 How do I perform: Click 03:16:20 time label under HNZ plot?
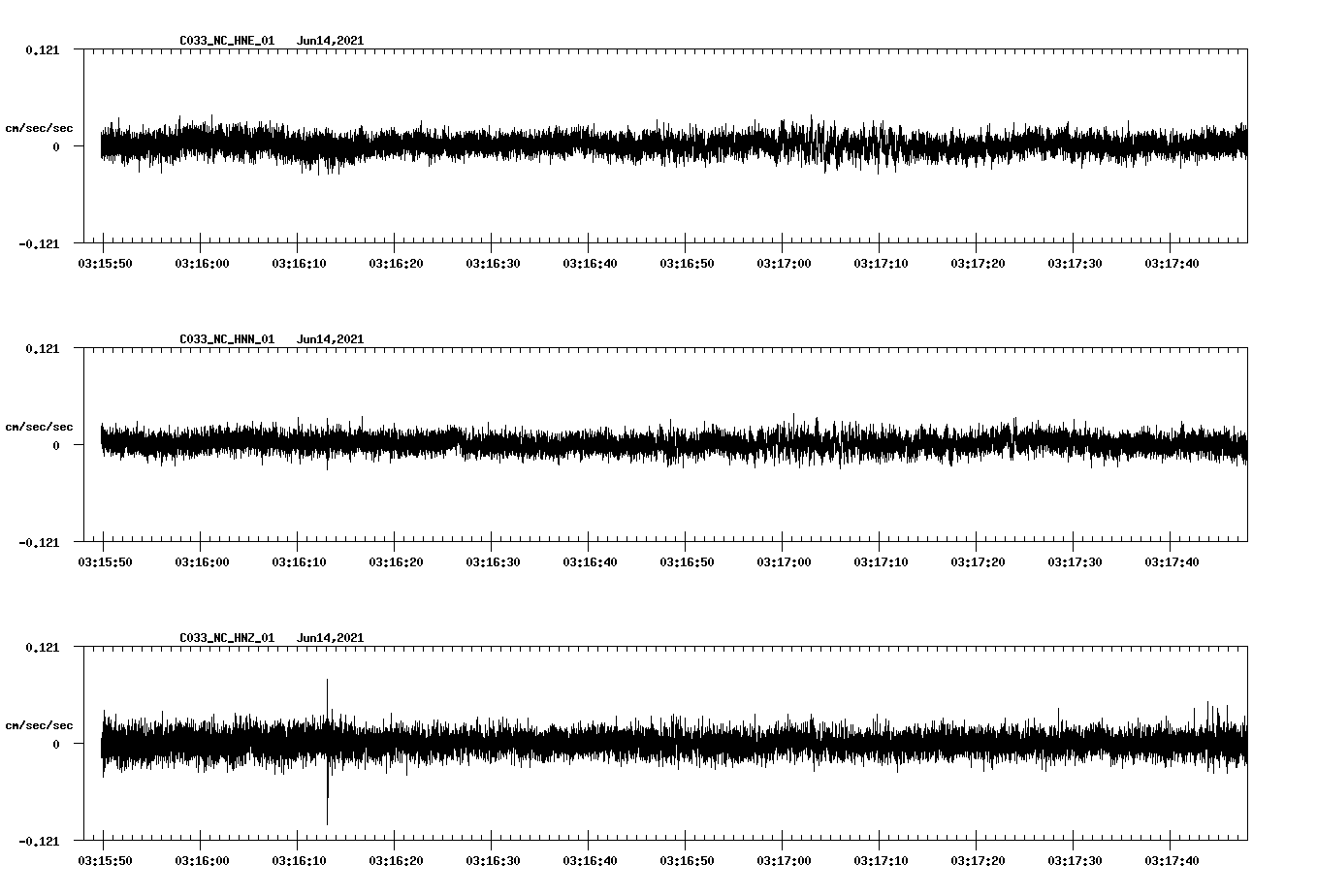[x=396, y=860]
